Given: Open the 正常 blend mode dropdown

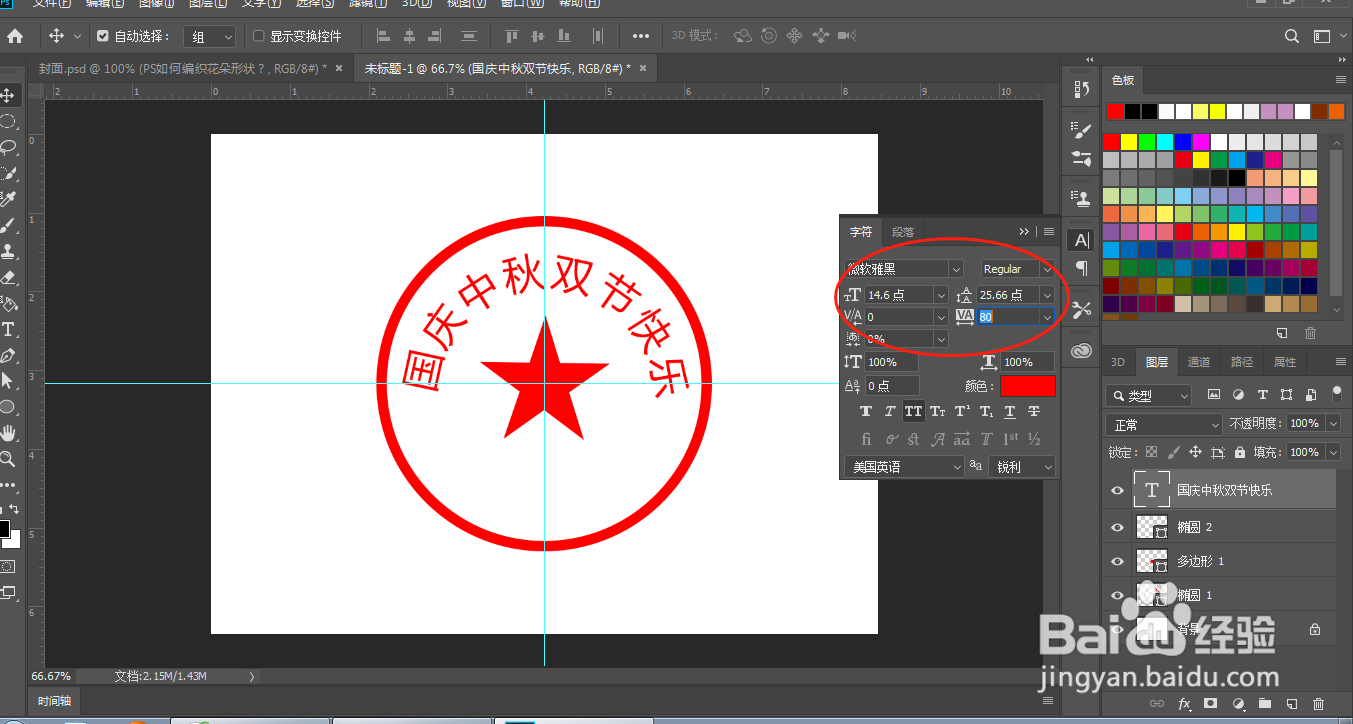Looking at the screenshot, I should coord(1164,425).
